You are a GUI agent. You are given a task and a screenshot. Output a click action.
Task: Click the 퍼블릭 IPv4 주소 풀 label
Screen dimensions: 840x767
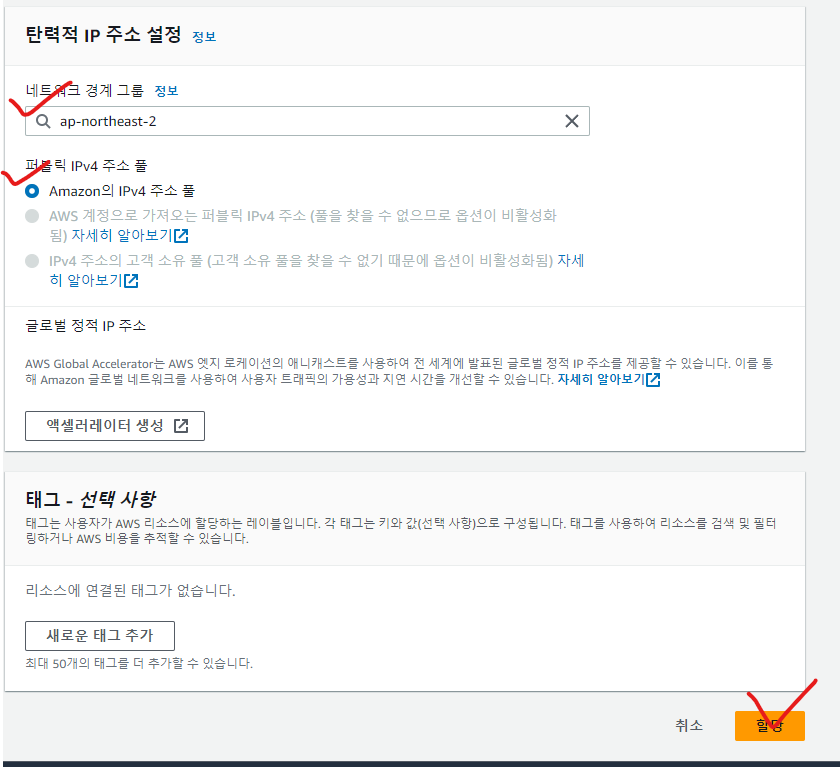pos(86,166)
